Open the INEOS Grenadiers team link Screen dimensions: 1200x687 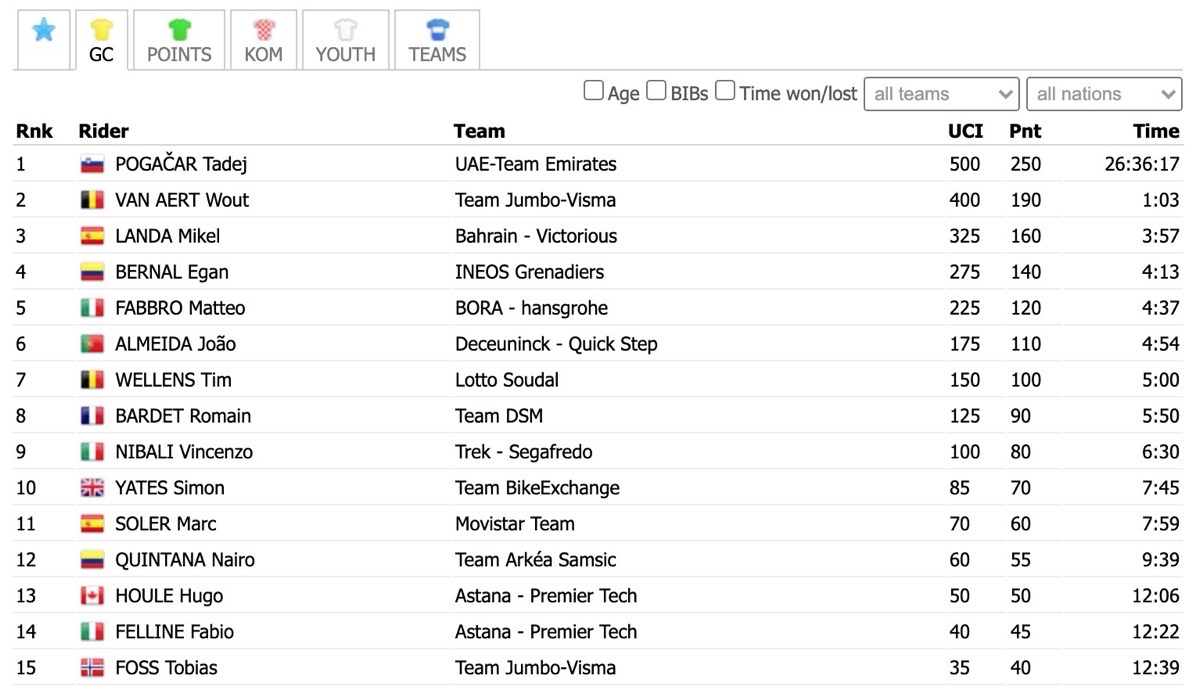click(529, 272)
